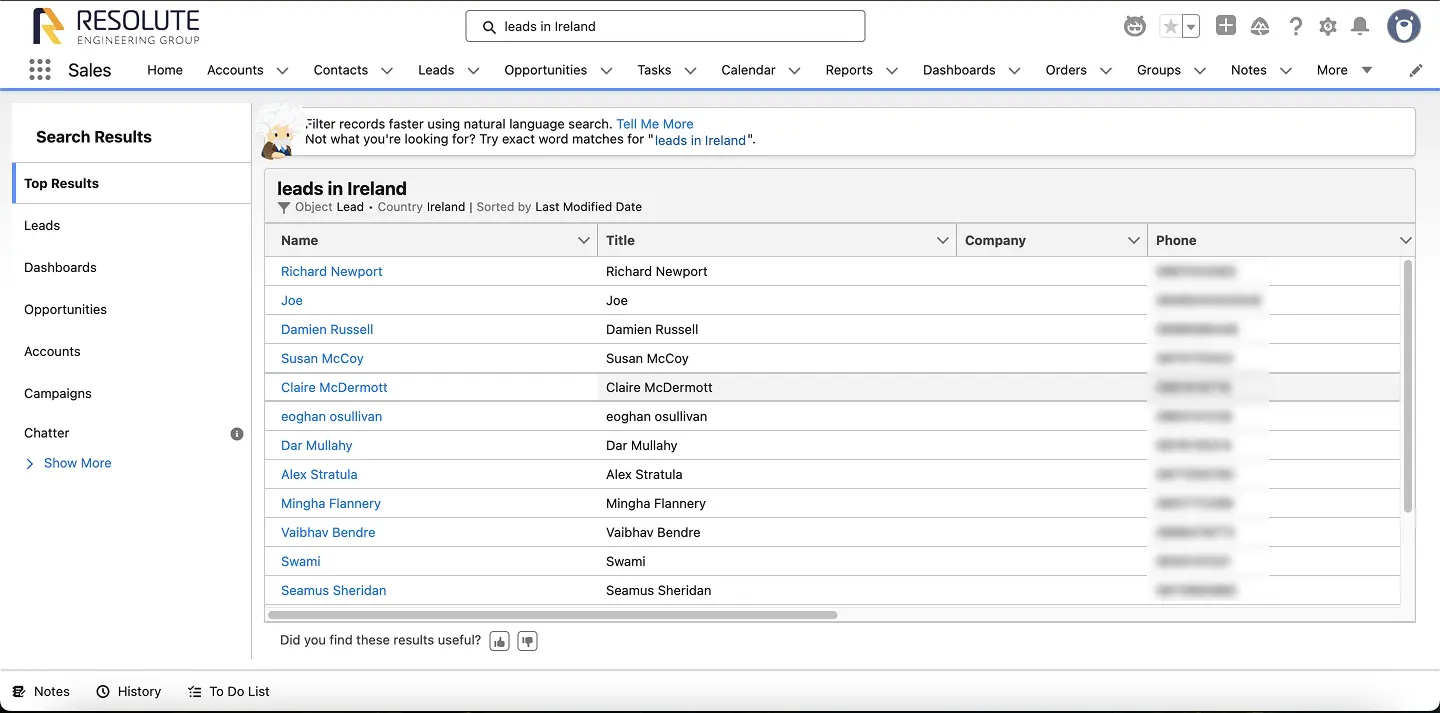1440x713 pixels.
Task: Click the favorites star icon
Action: [x=1170, y=27]
